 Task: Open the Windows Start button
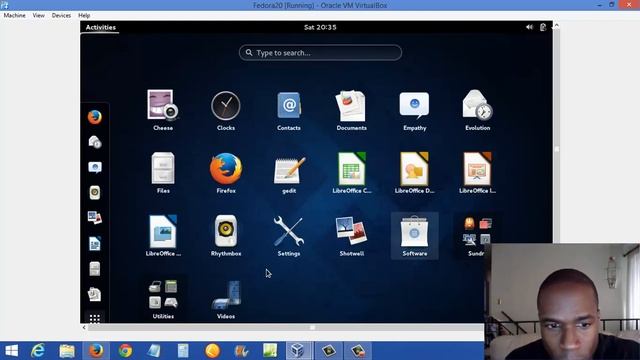(x=11, y=351)
